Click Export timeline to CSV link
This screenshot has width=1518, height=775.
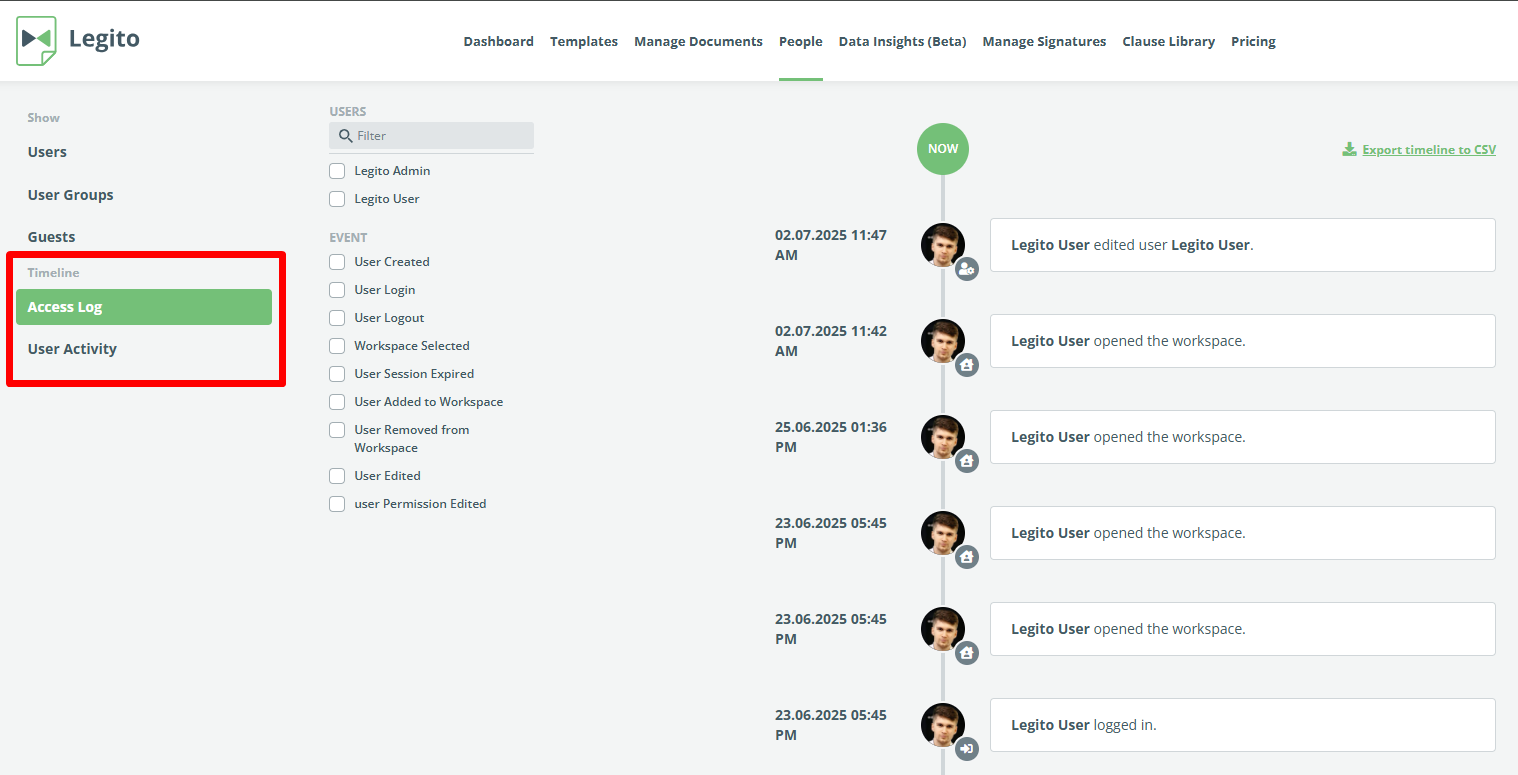click(x=1429, y=150)
